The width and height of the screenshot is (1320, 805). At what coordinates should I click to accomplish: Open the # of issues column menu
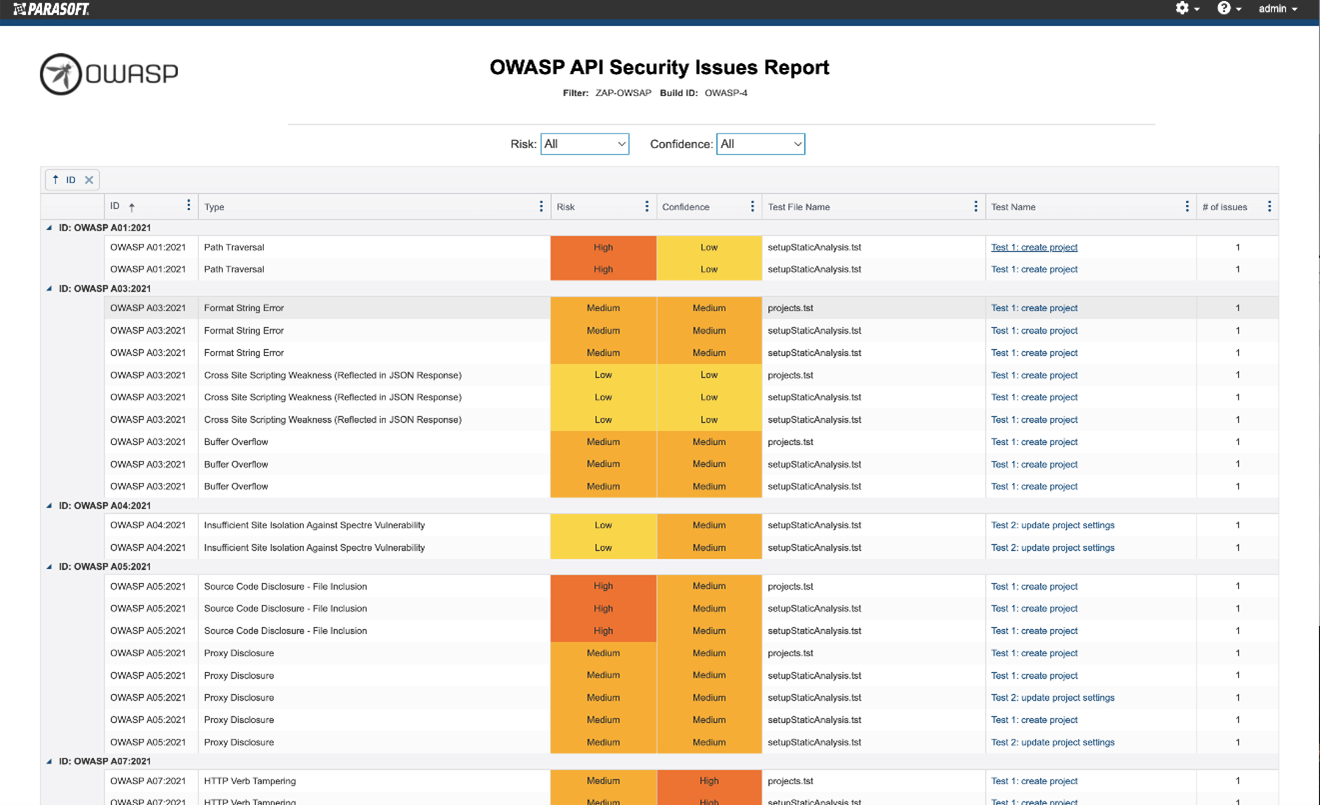1269,206
